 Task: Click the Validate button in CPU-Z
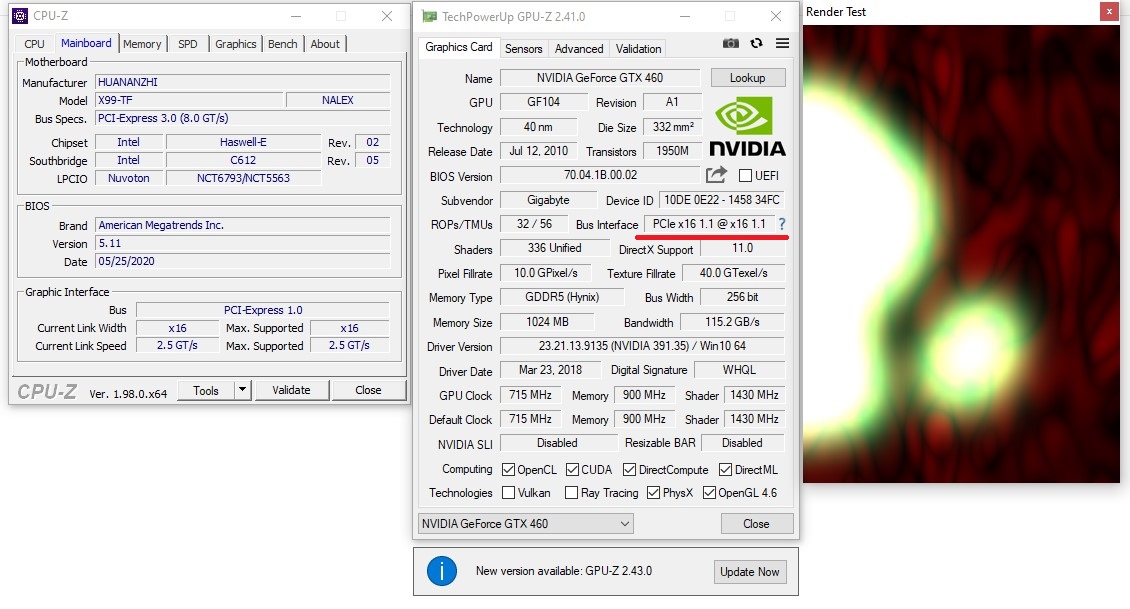coord(291,390)
